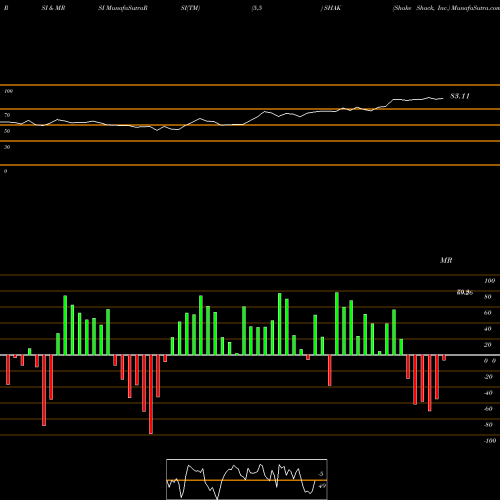
Task: Click the RSI axis label 50
Action: click(x=7, y=131)
